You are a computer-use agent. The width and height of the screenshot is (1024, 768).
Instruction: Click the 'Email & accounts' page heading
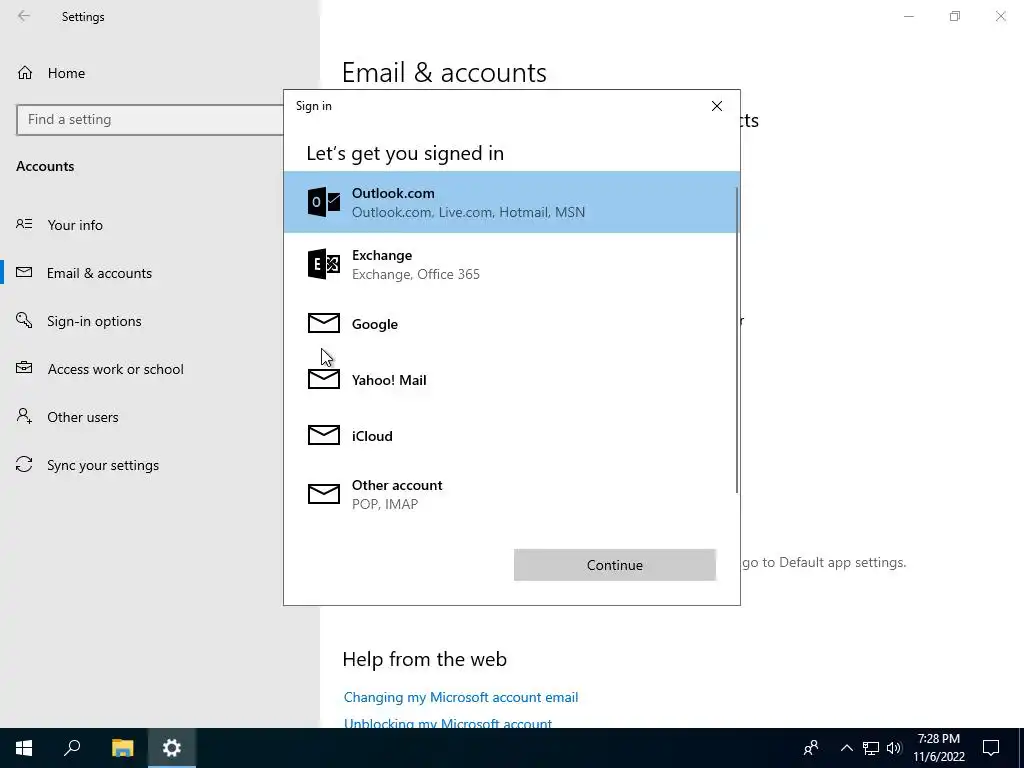pyautogui.click(x=444, y=72)
